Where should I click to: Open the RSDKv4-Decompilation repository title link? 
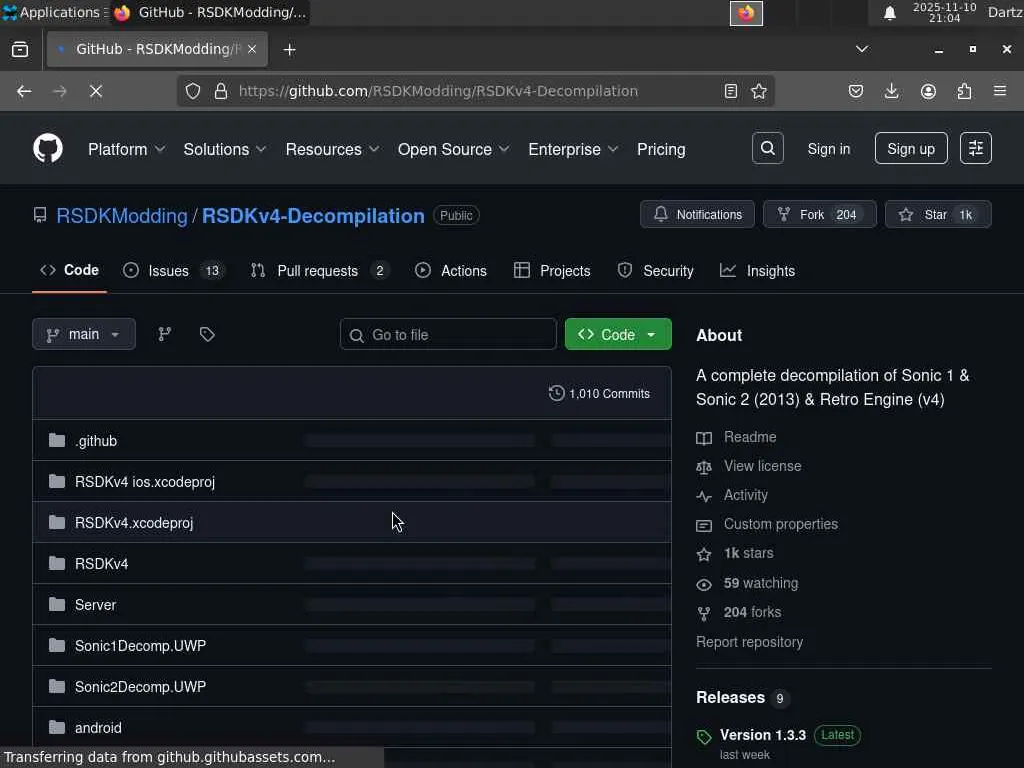point(313,216)
